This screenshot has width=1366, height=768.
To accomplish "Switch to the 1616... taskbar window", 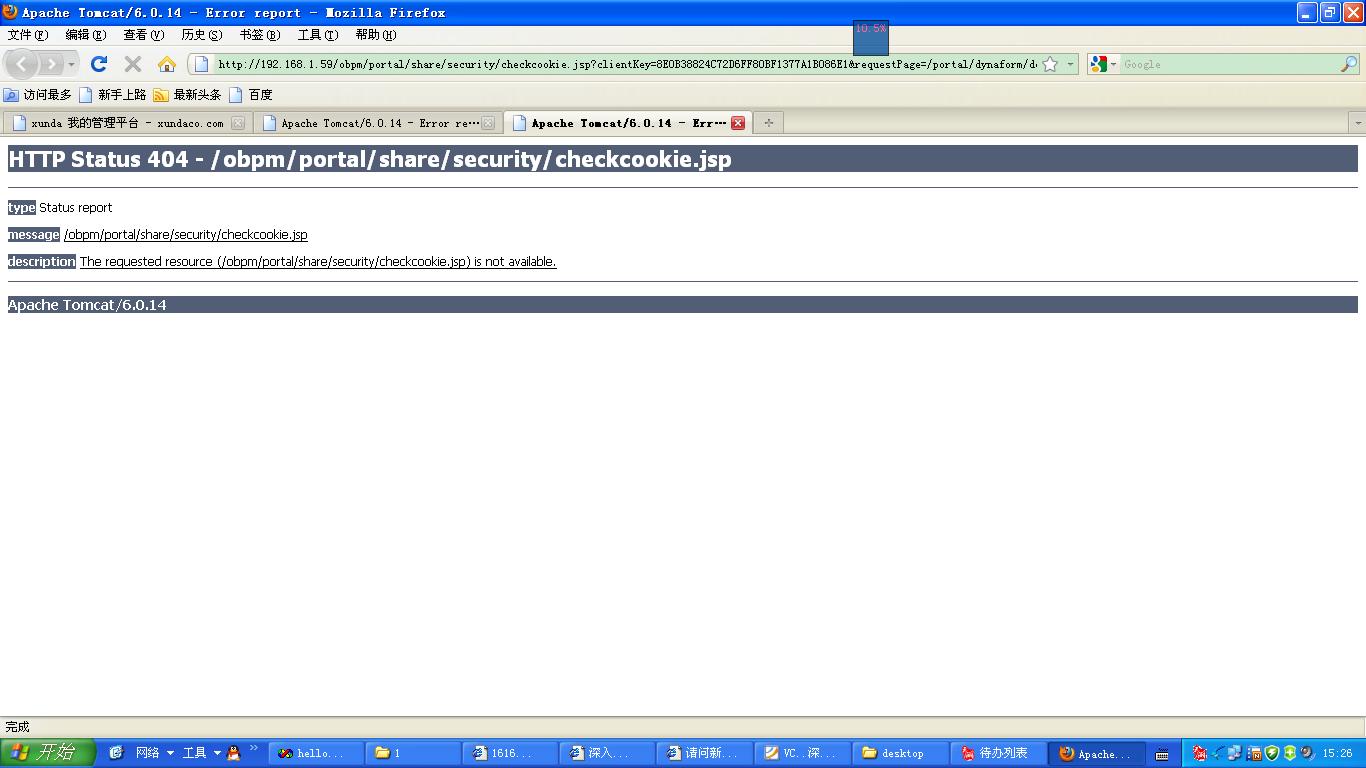I will tap(511, 753).
